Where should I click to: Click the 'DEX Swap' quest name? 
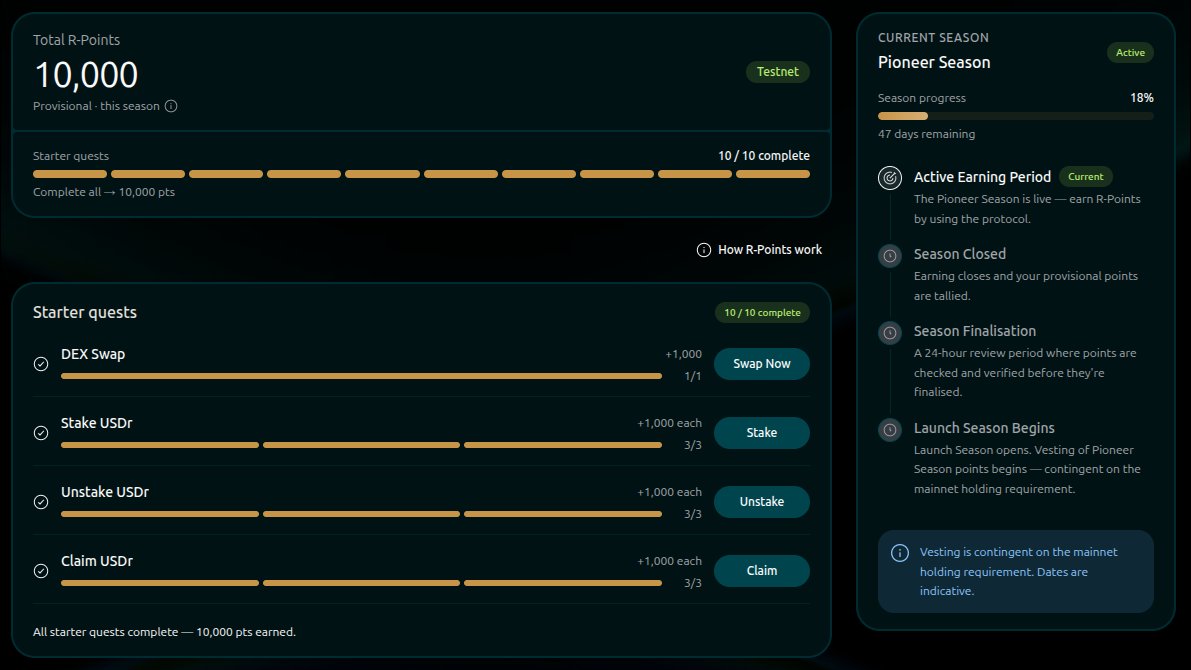click(x=93, y=355)
